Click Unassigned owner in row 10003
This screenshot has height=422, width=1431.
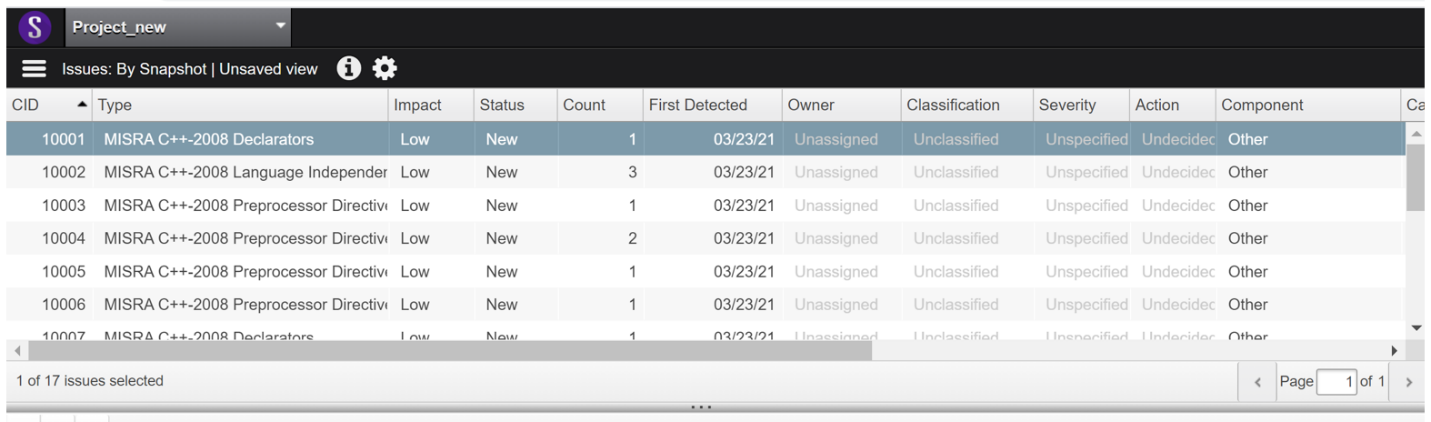pos(836,205)
